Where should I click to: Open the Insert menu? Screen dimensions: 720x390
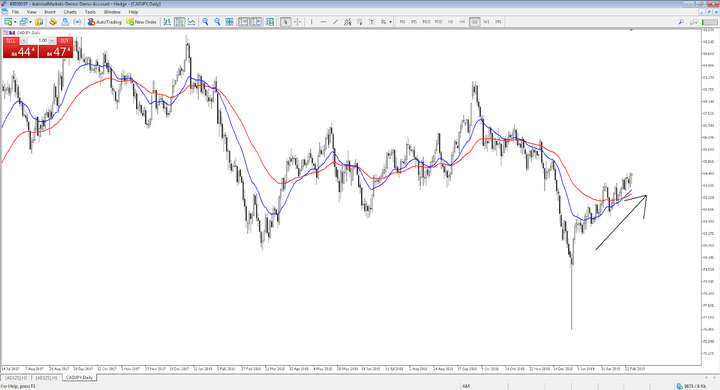click(50, 12)
